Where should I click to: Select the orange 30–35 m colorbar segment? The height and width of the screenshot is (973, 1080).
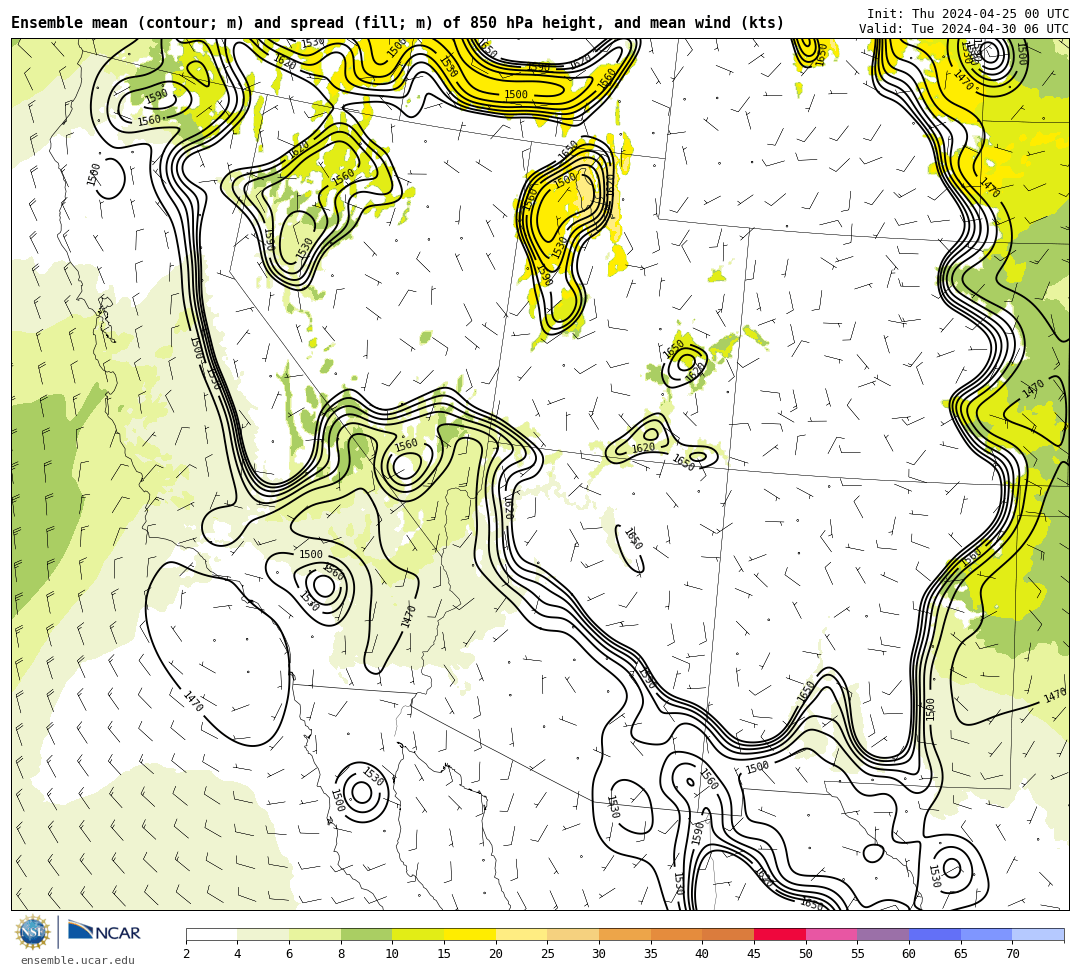(x=625, y=934)
